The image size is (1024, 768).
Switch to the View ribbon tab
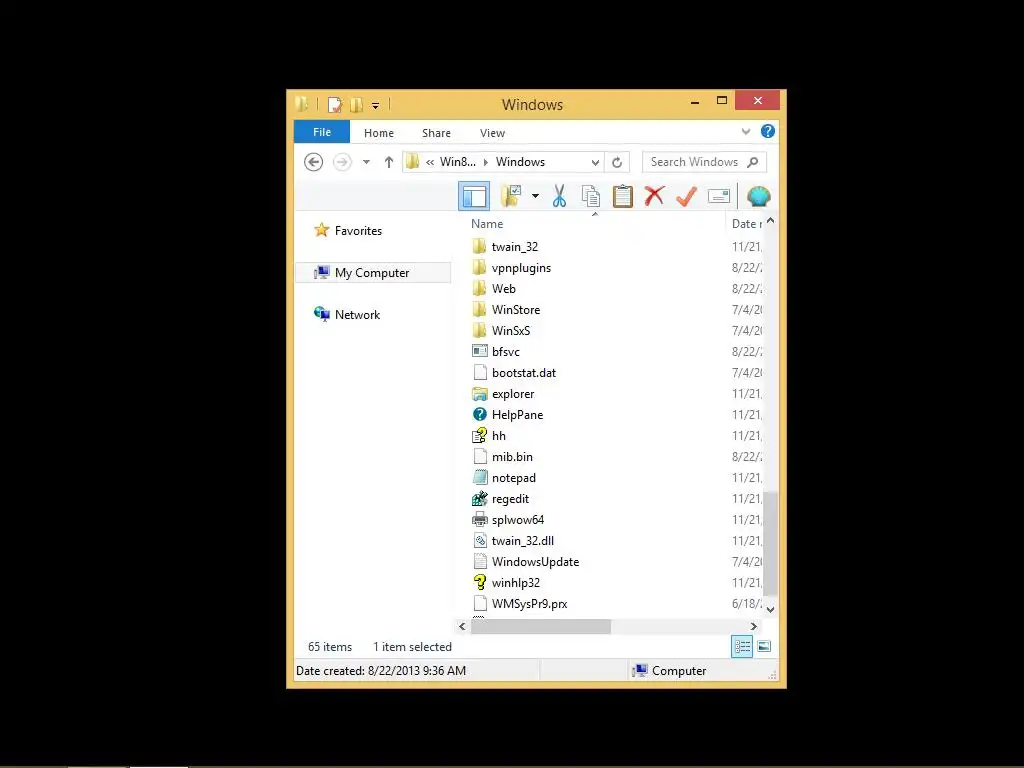[492, 133]
